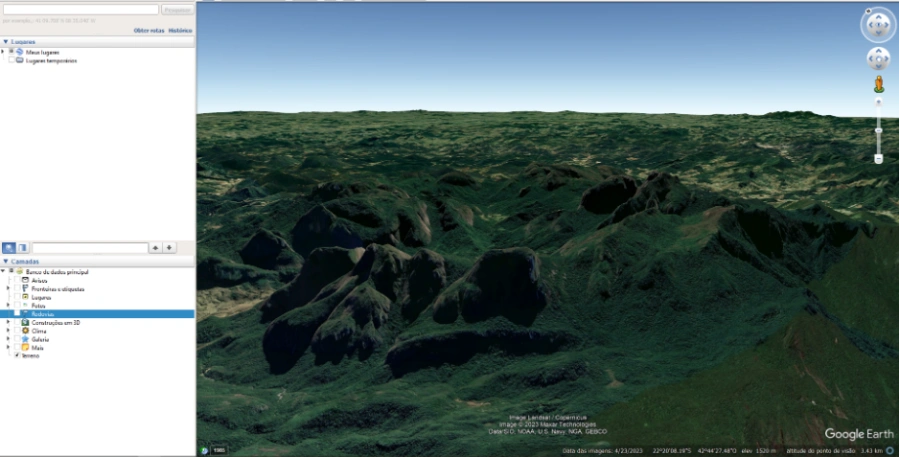Click the Mais layer folder icon

tap(25, 347)
